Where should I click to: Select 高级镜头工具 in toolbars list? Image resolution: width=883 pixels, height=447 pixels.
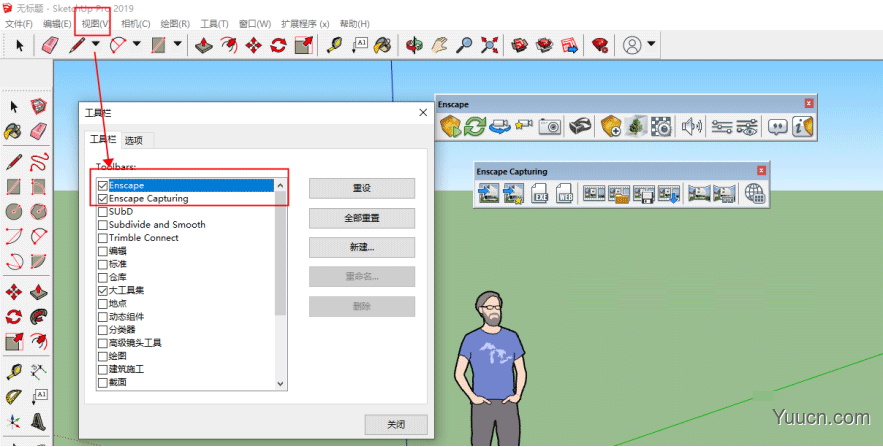click(x=135, y=343)
